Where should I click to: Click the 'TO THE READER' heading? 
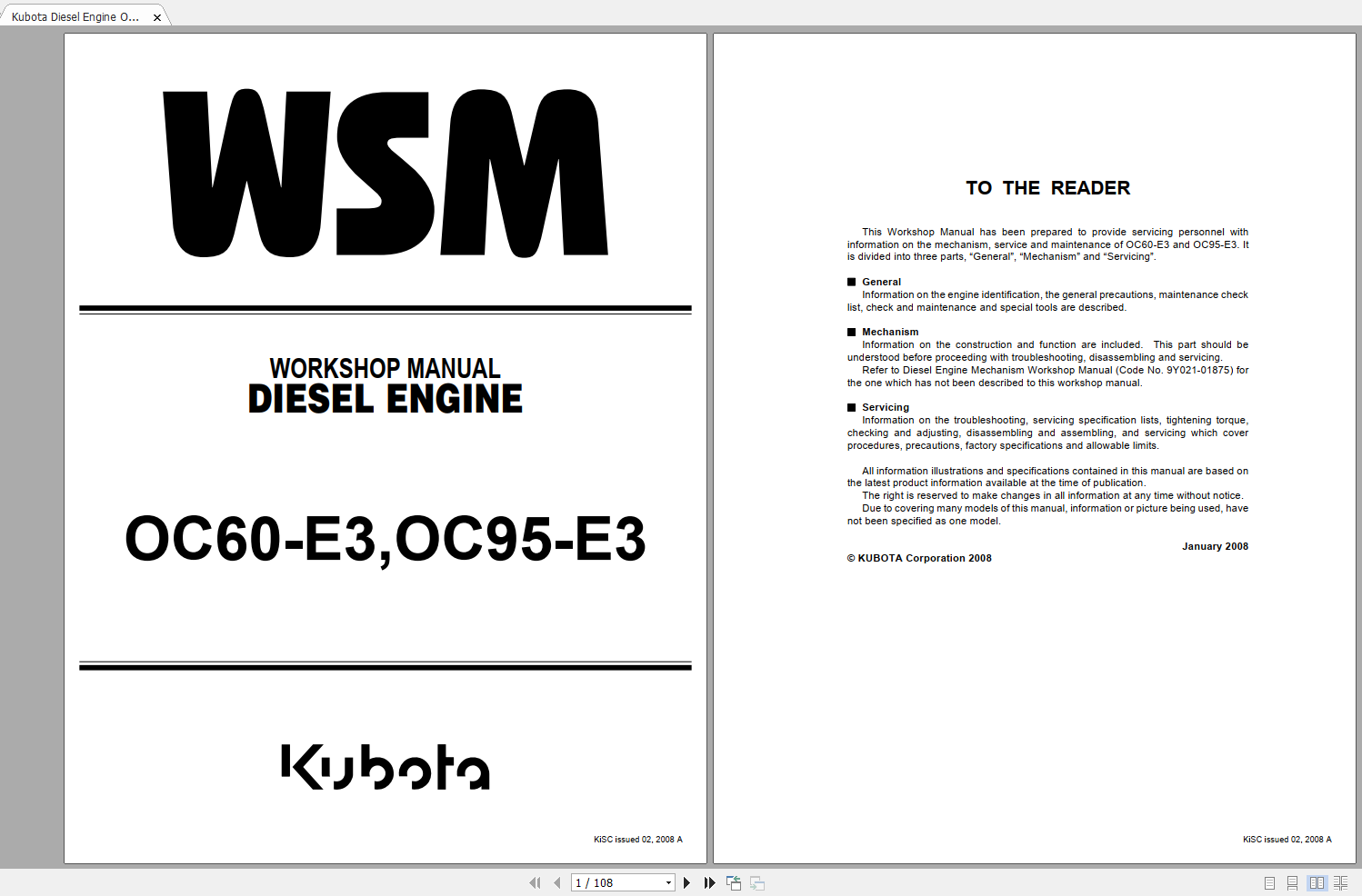(1047, 188)
